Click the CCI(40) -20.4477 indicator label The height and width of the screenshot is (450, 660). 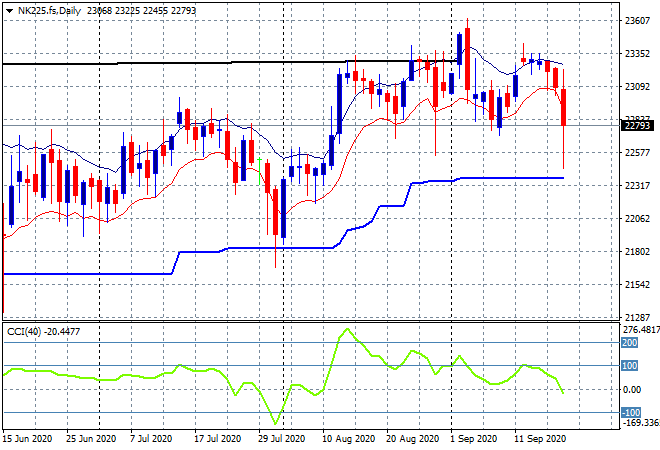pos(43,332)
